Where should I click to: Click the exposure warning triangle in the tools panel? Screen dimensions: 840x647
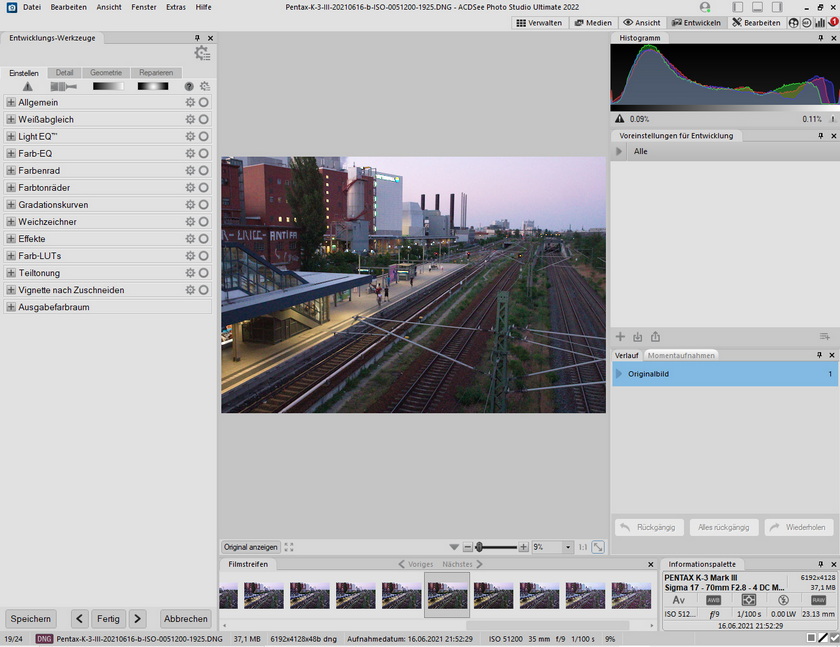28,87
